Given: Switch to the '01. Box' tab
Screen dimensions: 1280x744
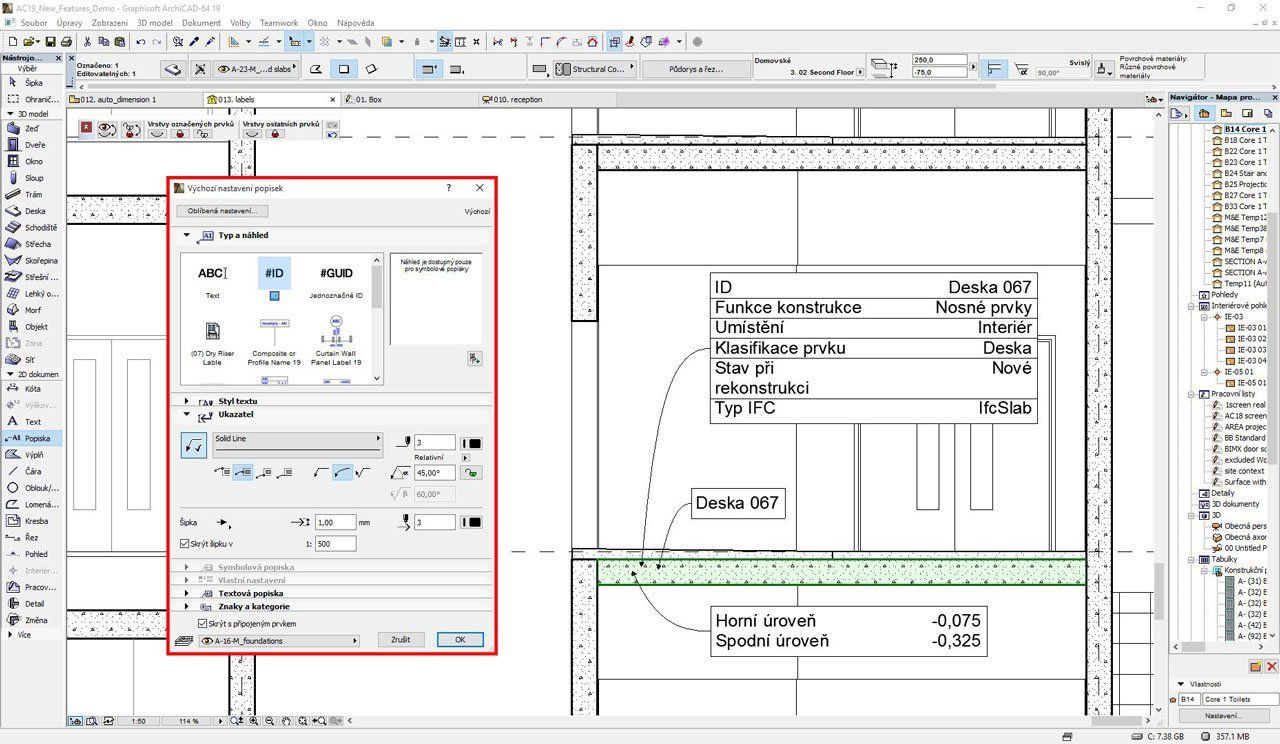Looking at the screenshot, I should pyautogui.click(x=367, y=100).
